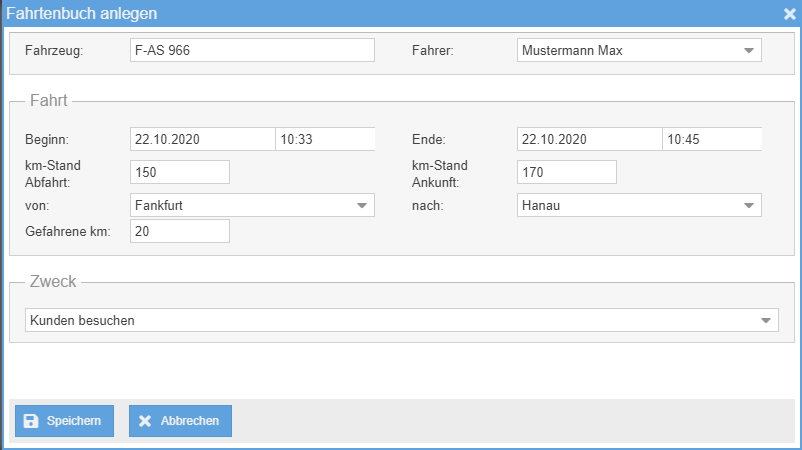
Task: Click the Beginn time field showing 10:33
Action: pyautogui.click(x=325, y=140)
